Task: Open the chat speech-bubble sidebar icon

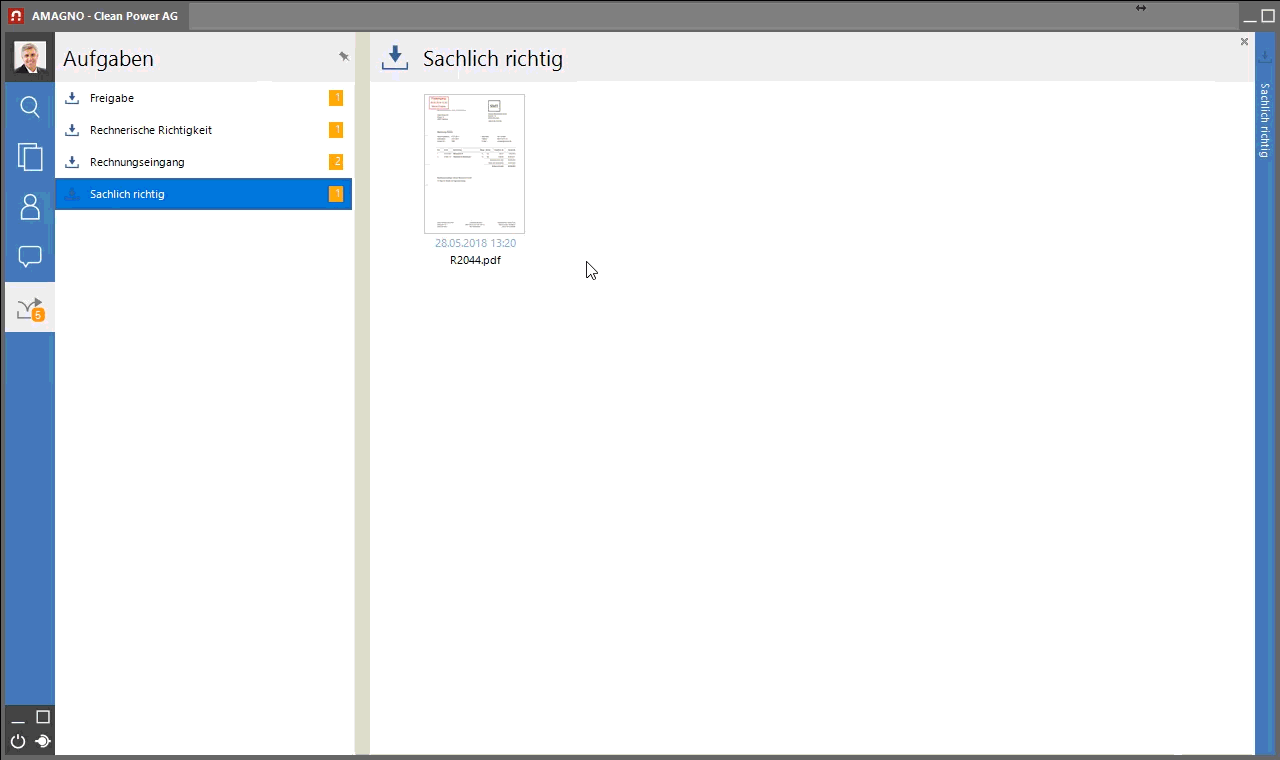Action: pos(30,257)
